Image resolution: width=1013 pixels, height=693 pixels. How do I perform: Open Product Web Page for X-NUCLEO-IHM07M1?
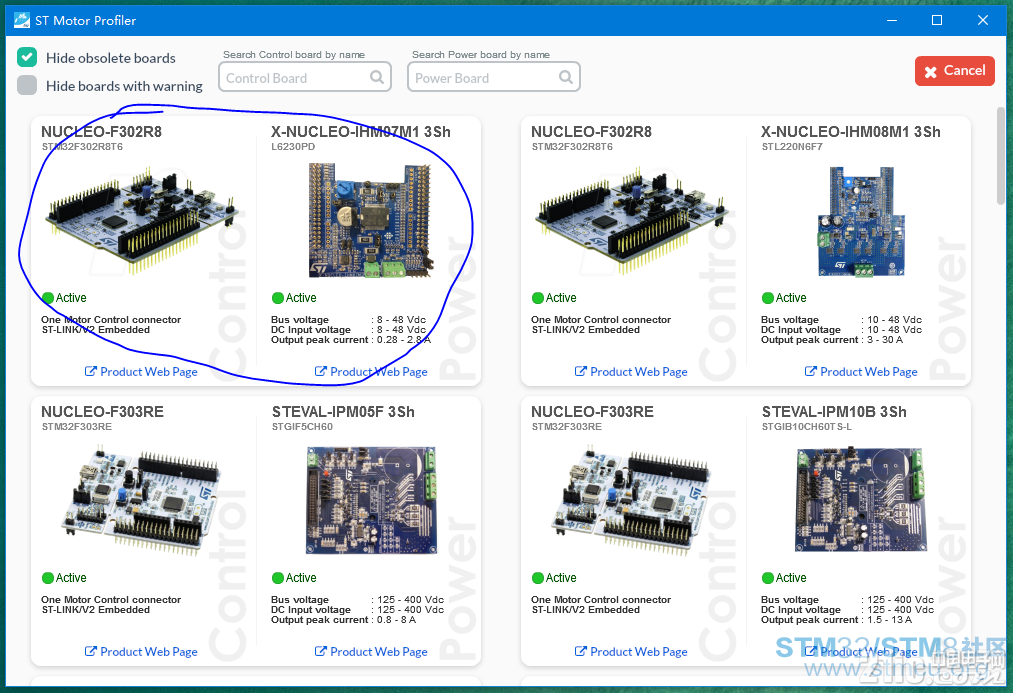[x=371, y=371]
